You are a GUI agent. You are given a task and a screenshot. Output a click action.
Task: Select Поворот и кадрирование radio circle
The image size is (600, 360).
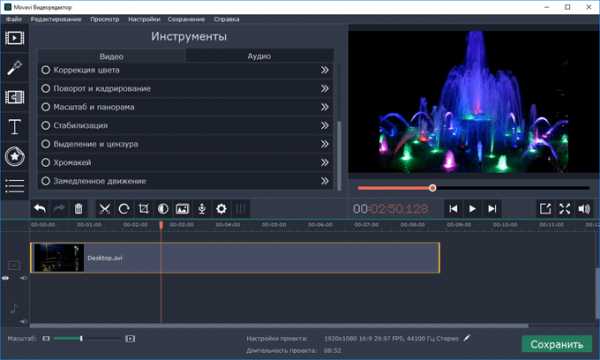[x=46, y=88]
